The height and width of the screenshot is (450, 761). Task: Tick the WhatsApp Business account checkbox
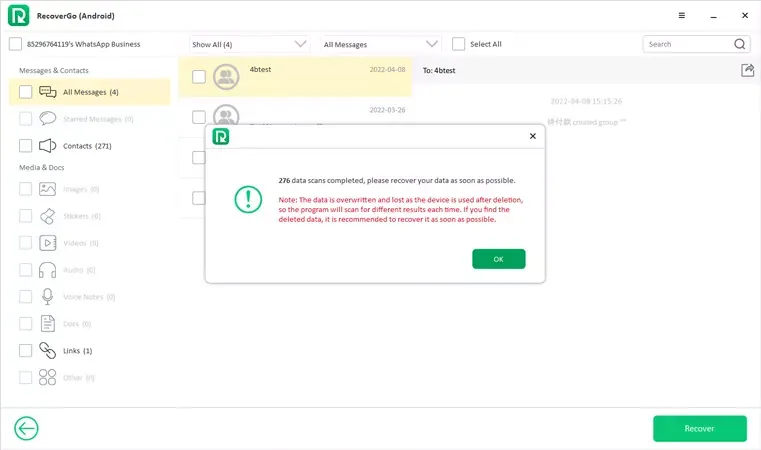click(16, 44)
